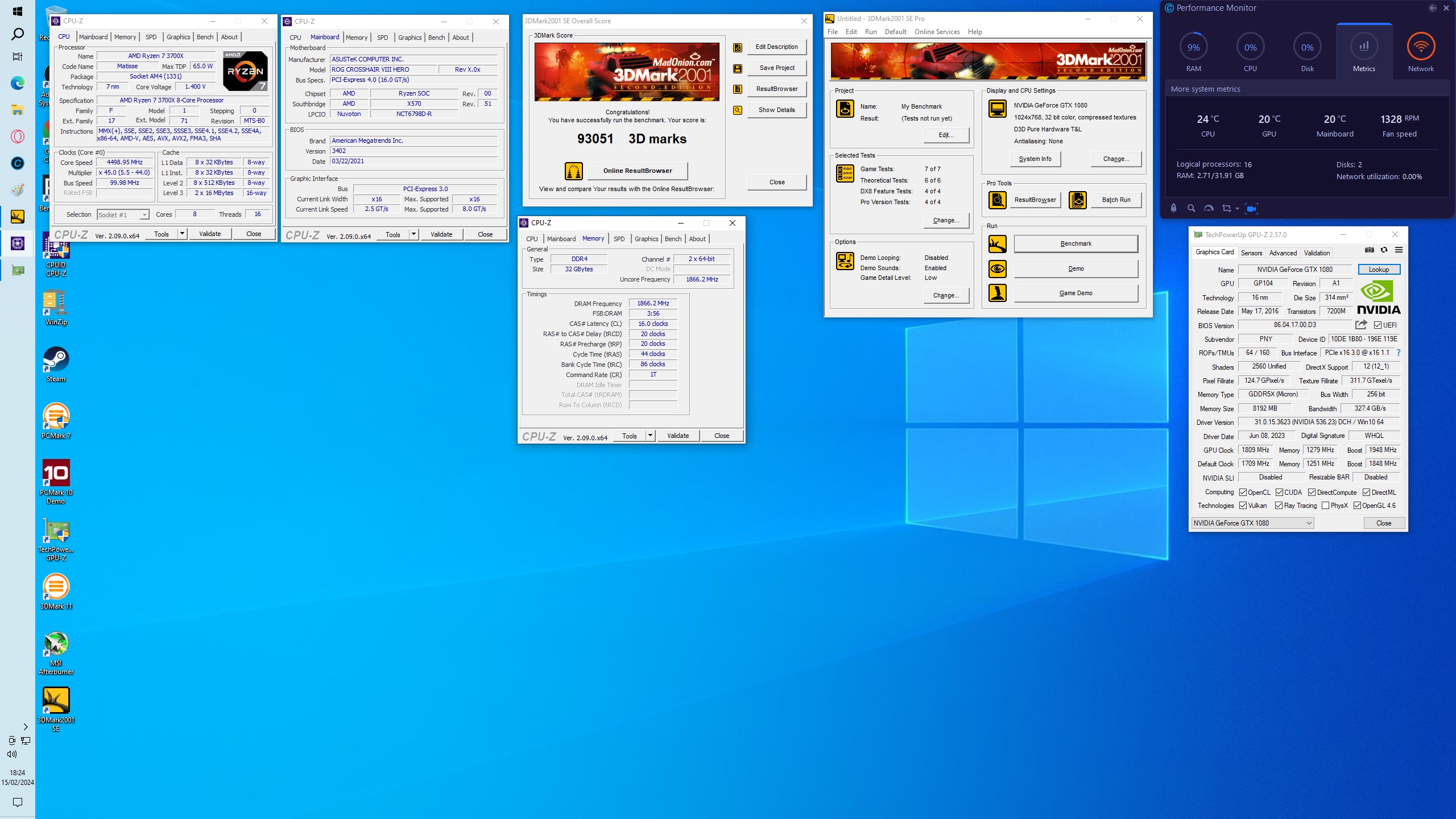
Task: Click the Online ResultBrowser icon in score window
Action: click(573, 171)
